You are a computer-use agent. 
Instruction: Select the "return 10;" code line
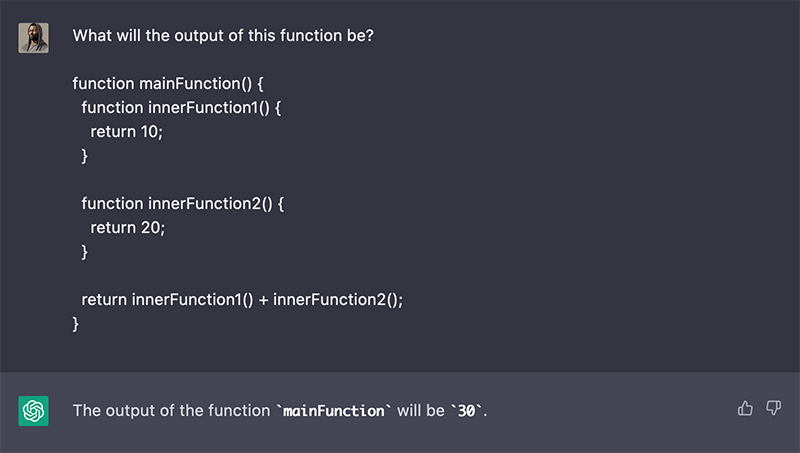[x=125, y=132]
